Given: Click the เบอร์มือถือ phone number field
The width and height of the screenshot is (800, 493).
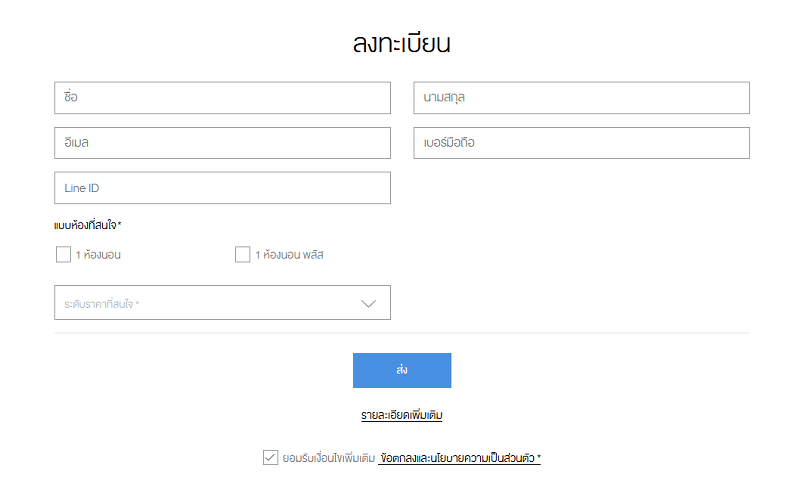Looking at the screenshot, I should [x=582, y=143].
